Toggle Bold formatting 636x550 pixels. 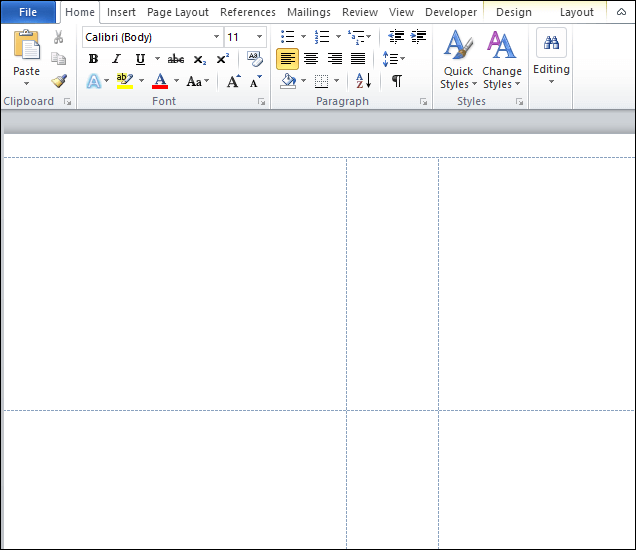tap(93, 59)
